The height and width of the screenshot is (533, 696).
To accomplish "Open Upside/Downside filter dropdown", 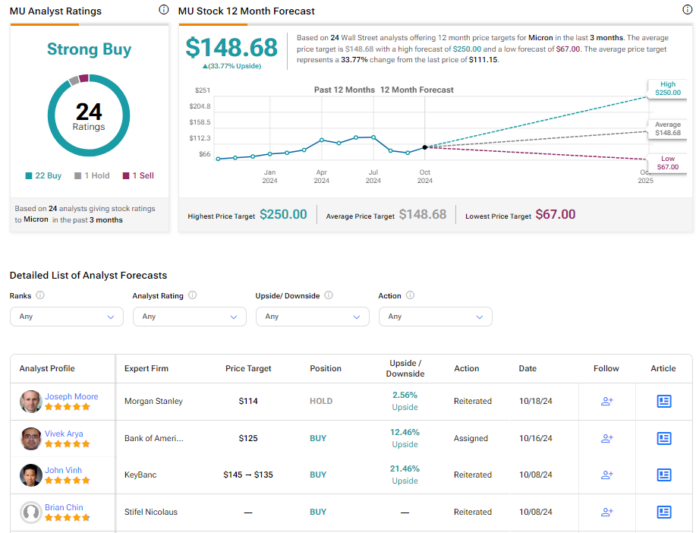I will coord(312,316).
